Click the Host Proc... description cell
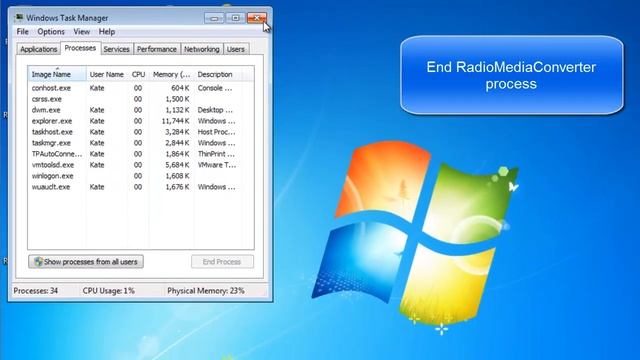Screen dimensions: 640x360 [217, 132]
